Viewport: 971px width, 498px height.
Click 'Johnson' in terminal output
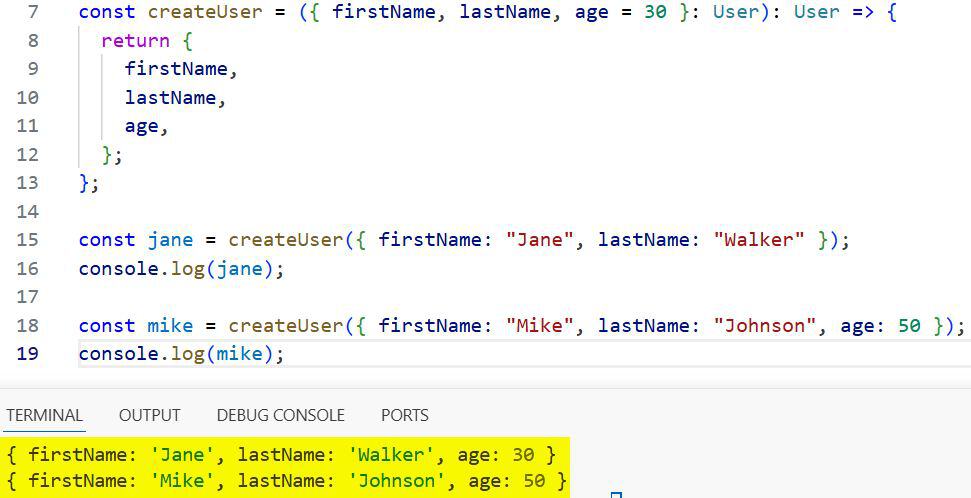pyautogui.click(x=396, y=481)
